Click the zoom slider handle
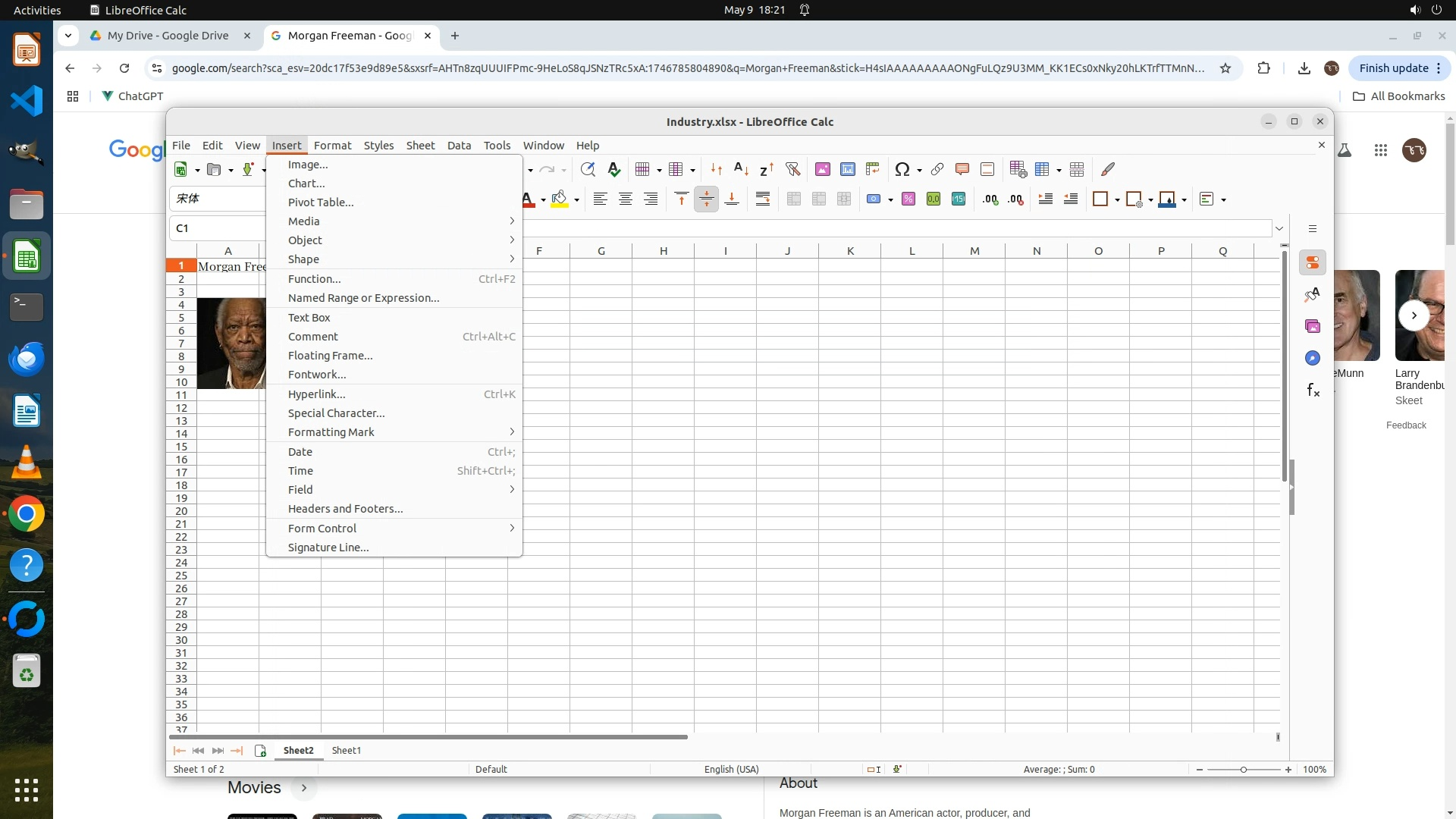Viewport: 1456px width, 819px height. tap(1244, 770)
